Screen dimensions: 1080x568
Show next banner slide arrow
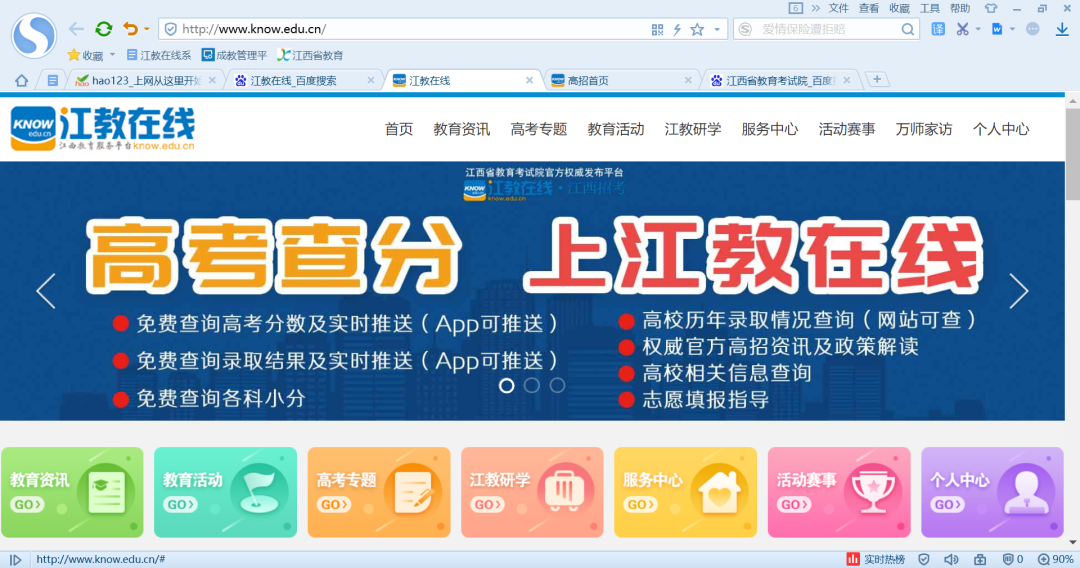(1019, 291)
